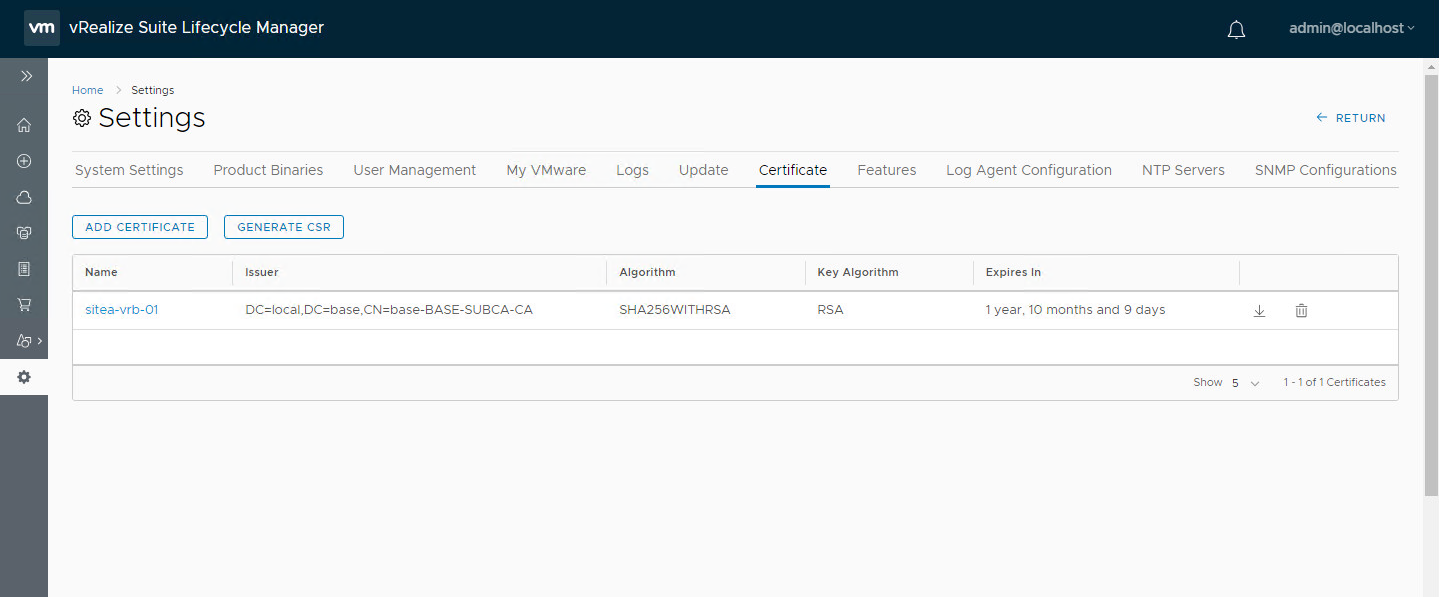Screen dimensions: 1439x597
Task: Click the Generate CSR button
Action: click(x=284, y=227)
